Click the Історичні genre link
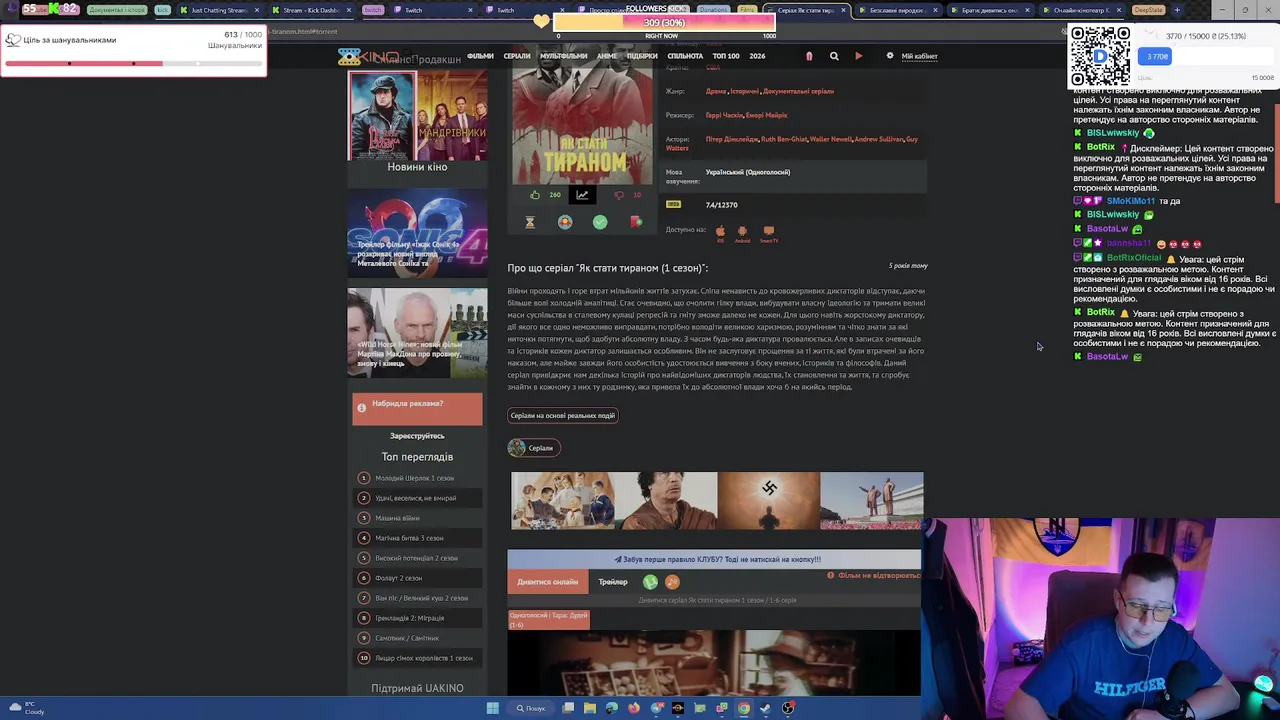The image size is (1280, 720). click(745, 91)
